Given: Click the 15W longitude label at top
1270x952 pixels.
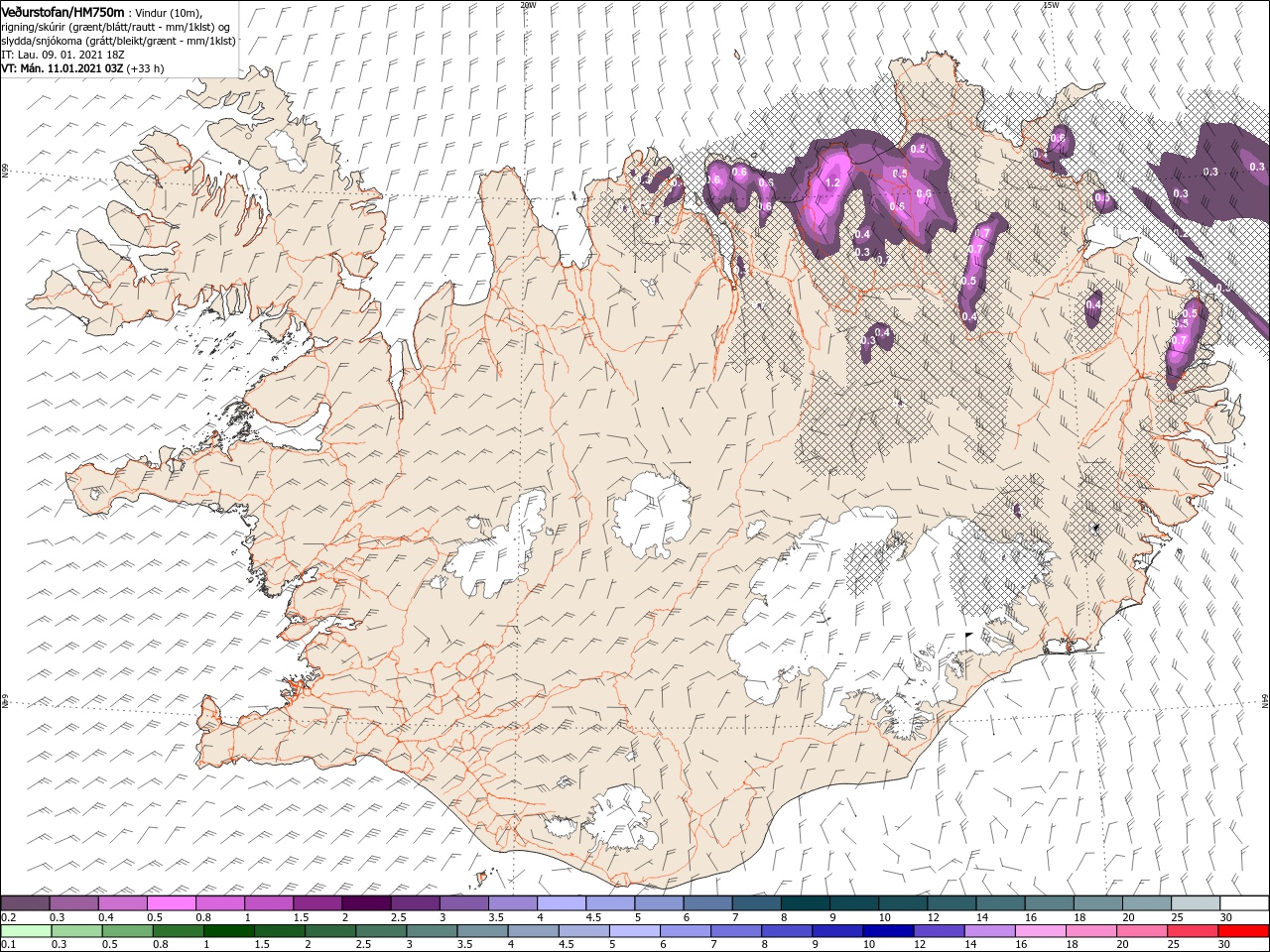Looking at the screenshot, I should point(1051,5).
